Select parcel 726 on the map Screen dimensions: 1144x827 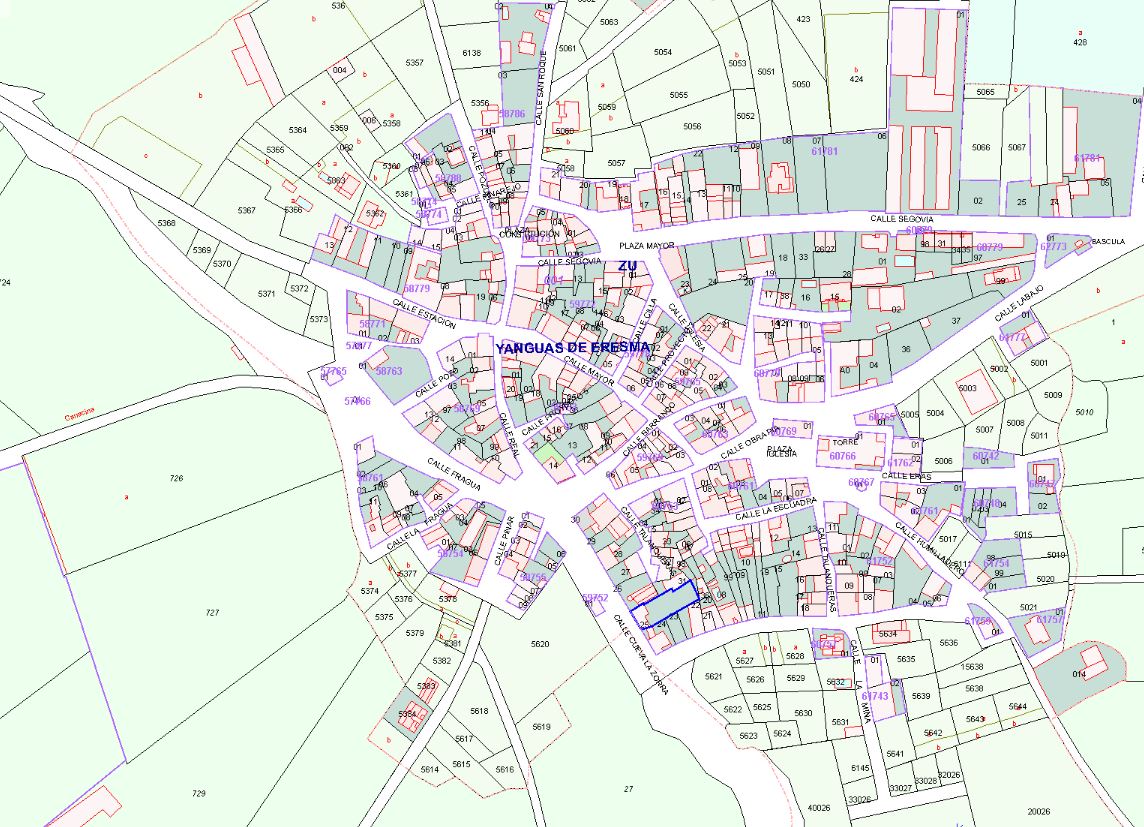pos(177,479)
